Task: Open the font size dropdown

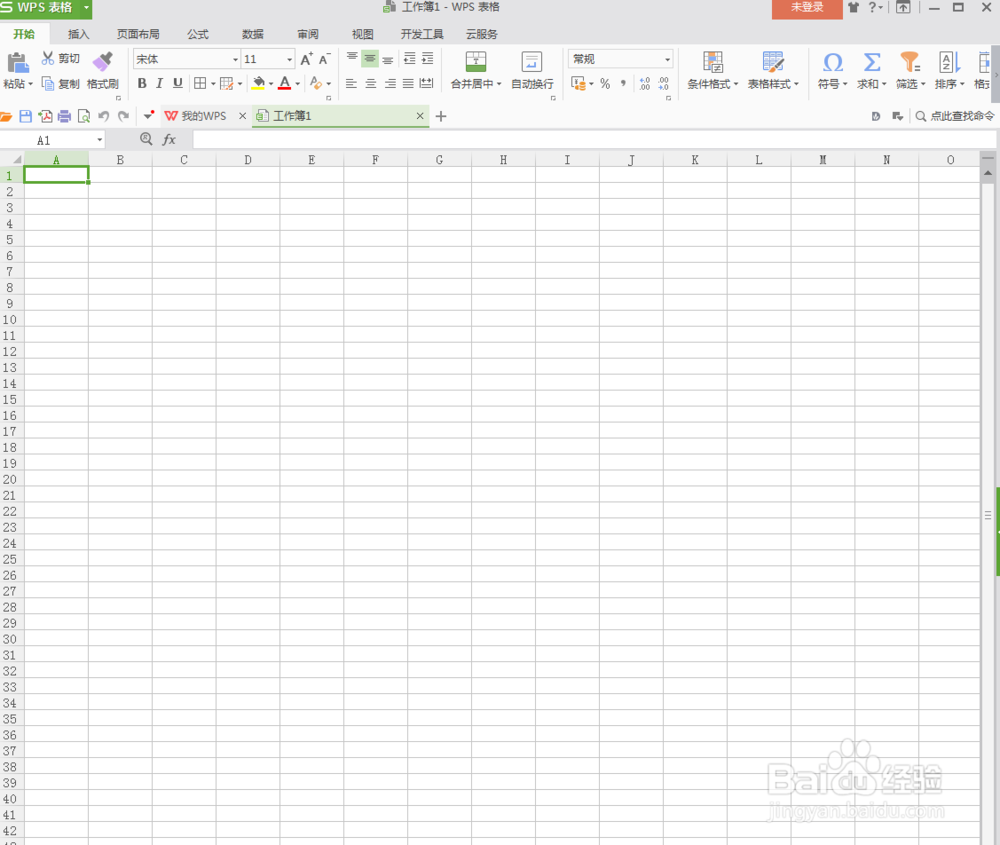Action: tap(290, 59)
